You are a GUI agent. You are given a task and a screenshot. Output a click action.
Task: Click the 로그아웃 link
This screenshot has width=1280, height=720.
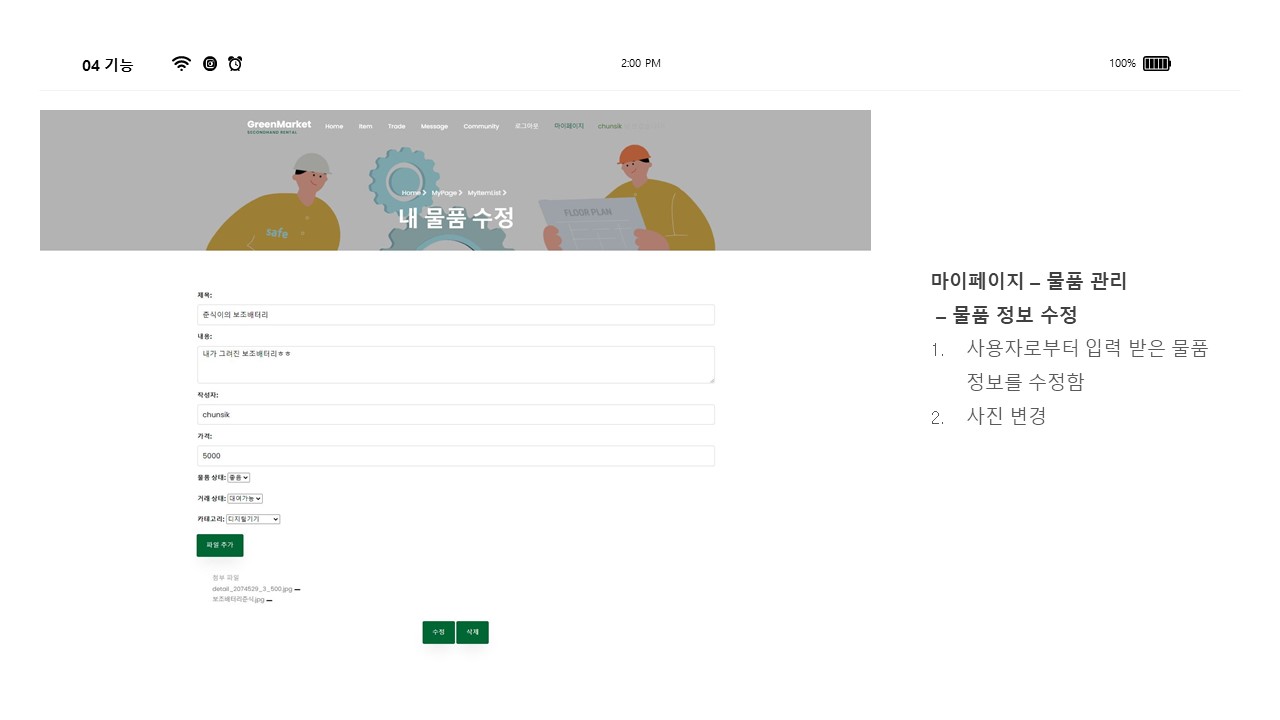coord(527,125)
